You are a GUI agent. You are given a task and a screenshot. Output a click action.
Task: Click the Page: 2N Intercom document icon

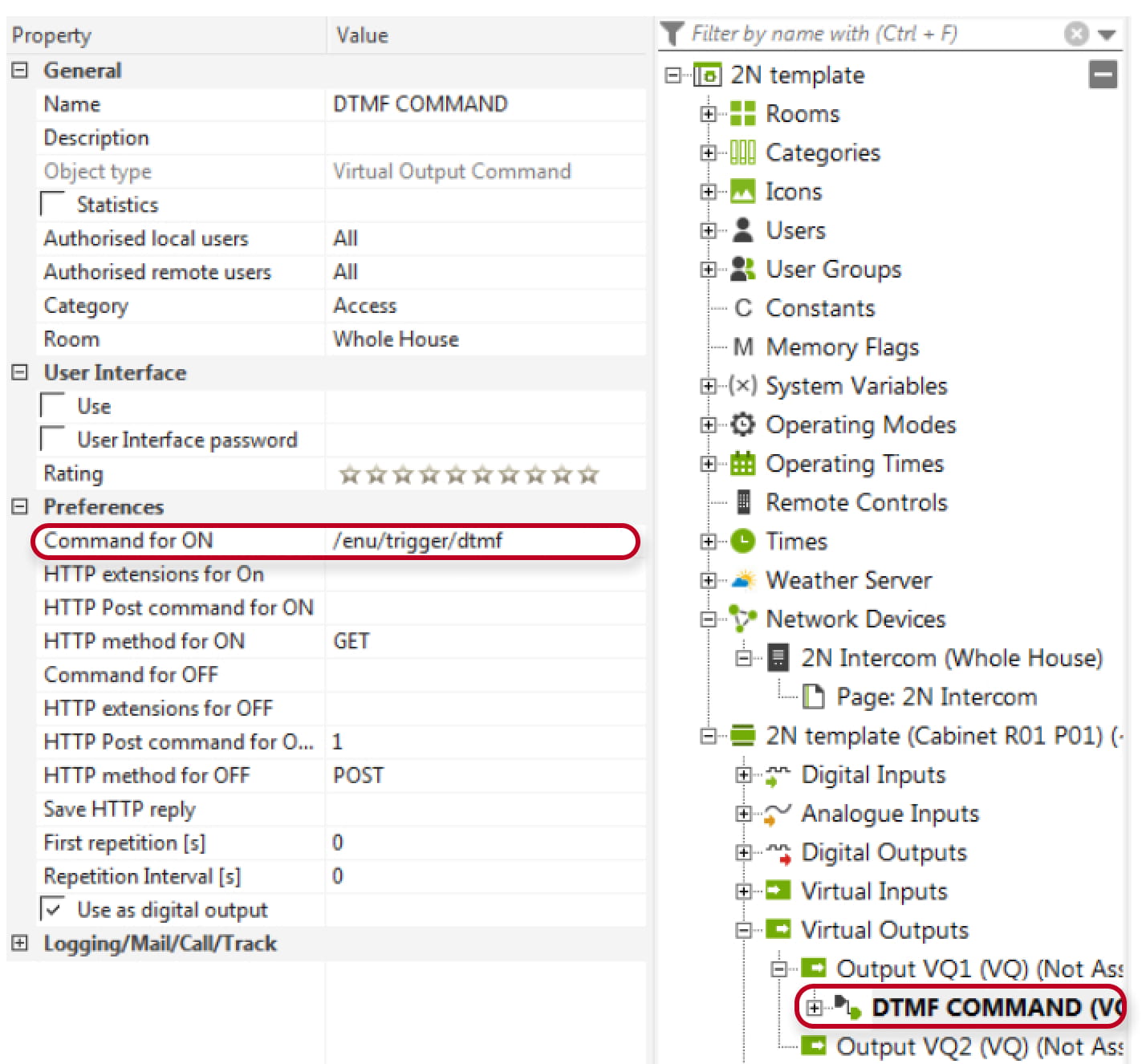click(x=814, y=696)
